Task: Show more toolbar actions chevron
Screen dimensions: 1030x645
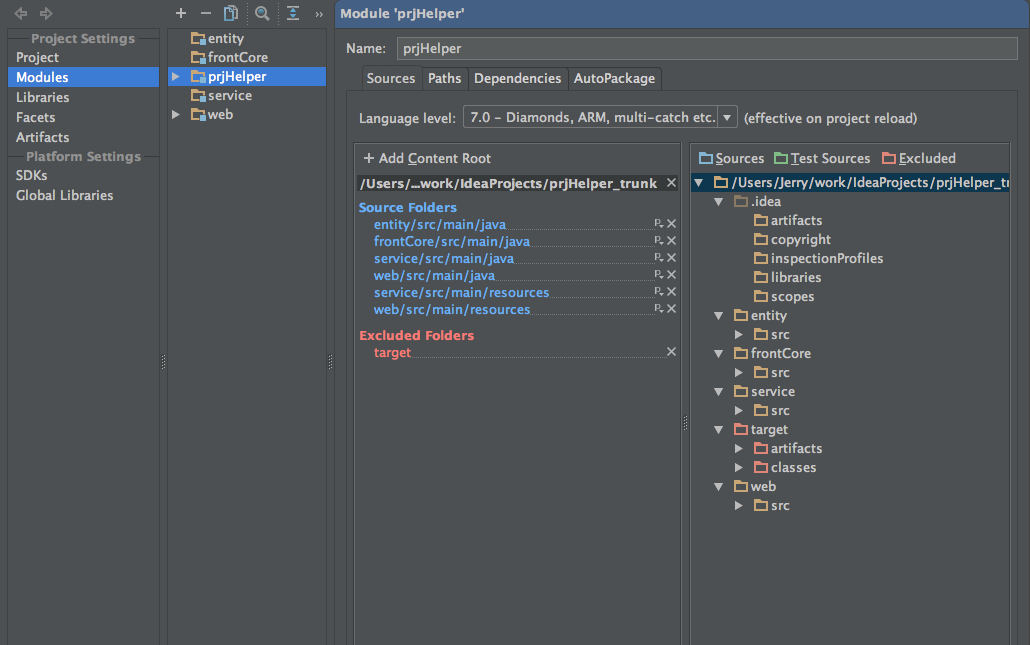Action: point(319,14)
